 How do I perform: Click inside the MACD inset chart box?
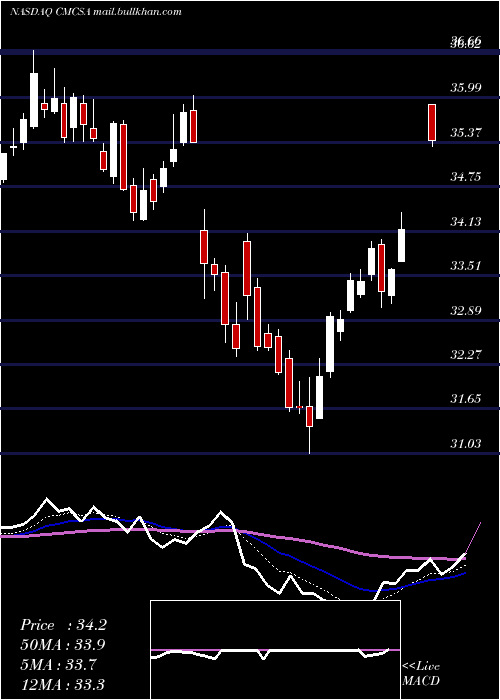point(275,650)
